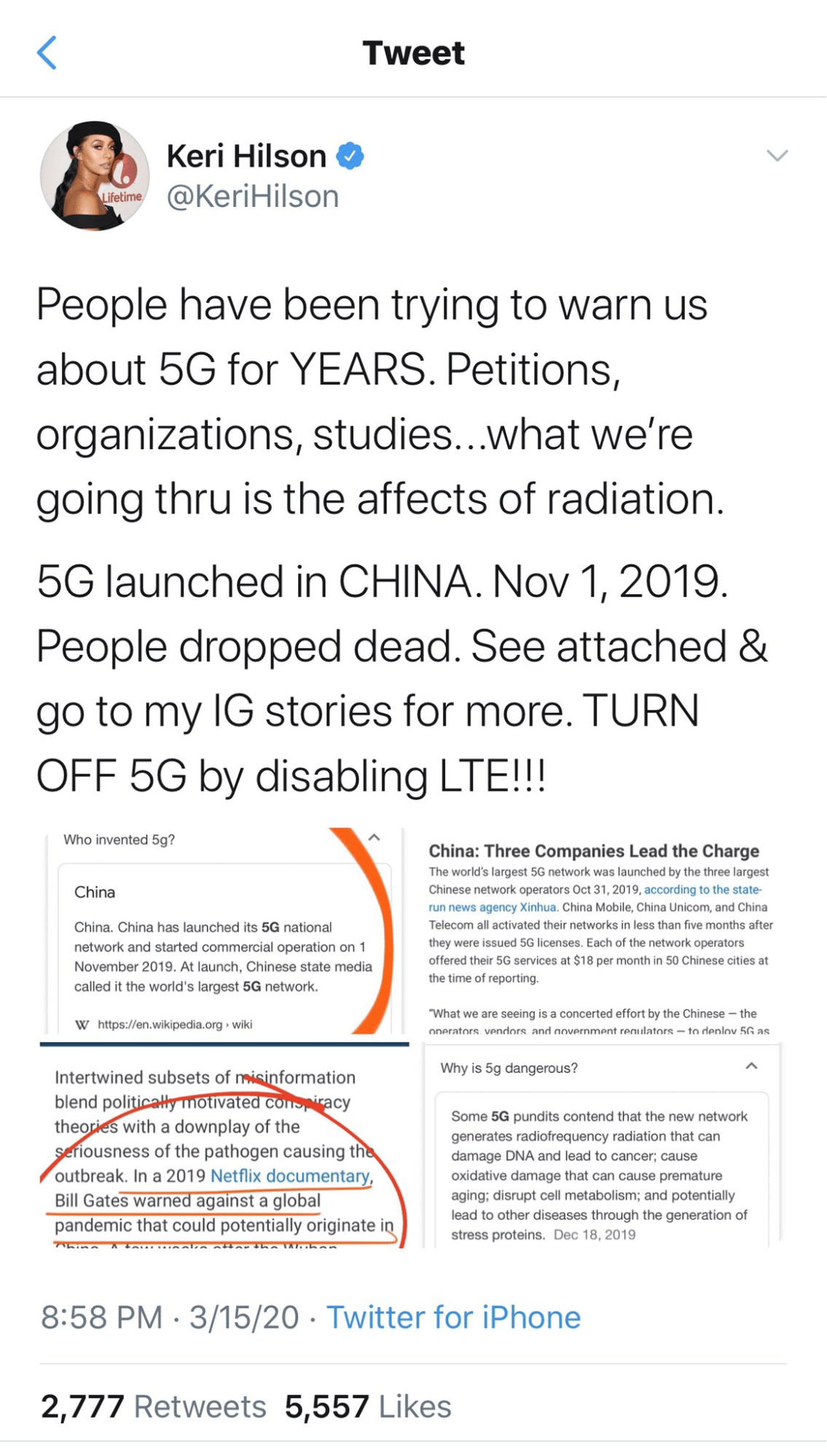View the 2,777 Retweets list
827x1456 pixels.
coord(154,1406)
